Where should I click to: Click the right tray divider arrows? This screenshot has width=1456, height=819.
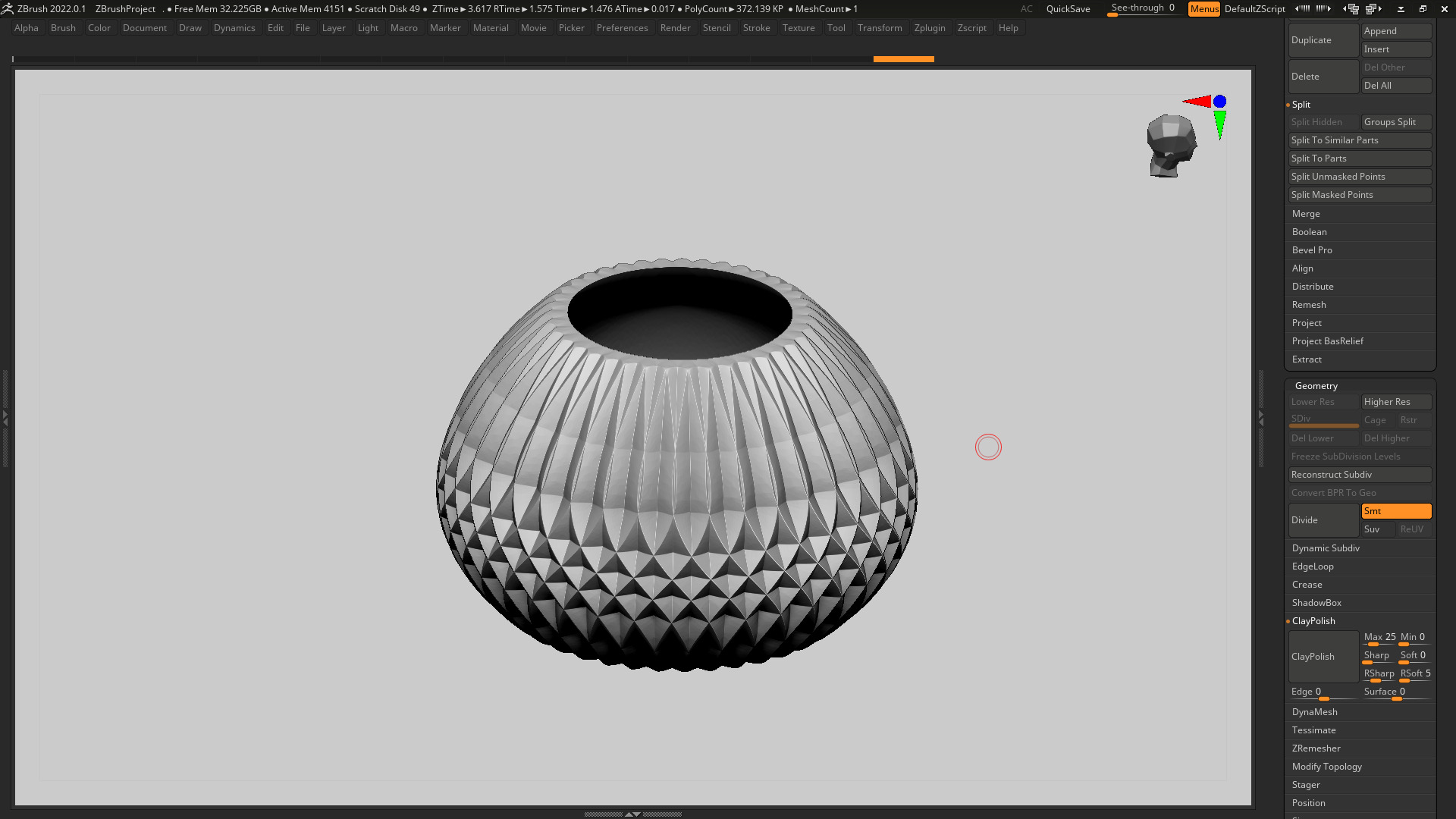(1261, 417)
